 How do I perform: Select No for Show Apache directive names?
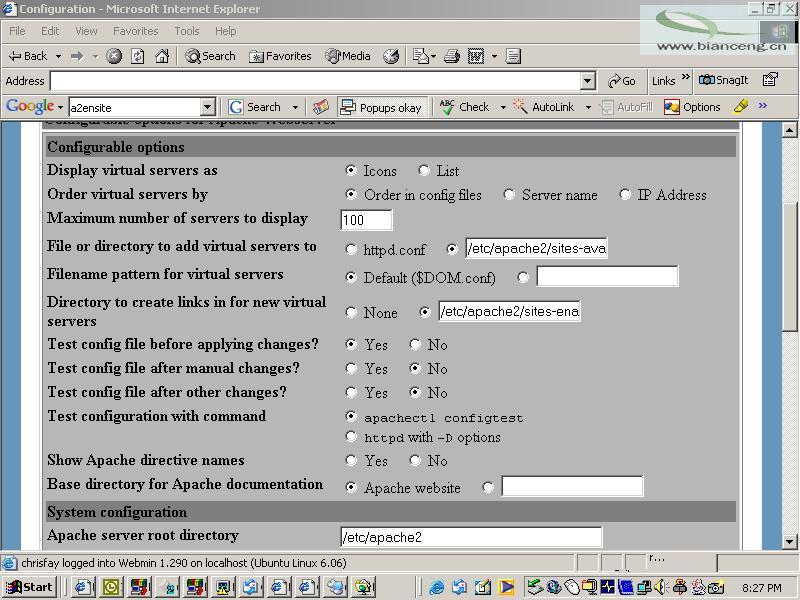415,461
